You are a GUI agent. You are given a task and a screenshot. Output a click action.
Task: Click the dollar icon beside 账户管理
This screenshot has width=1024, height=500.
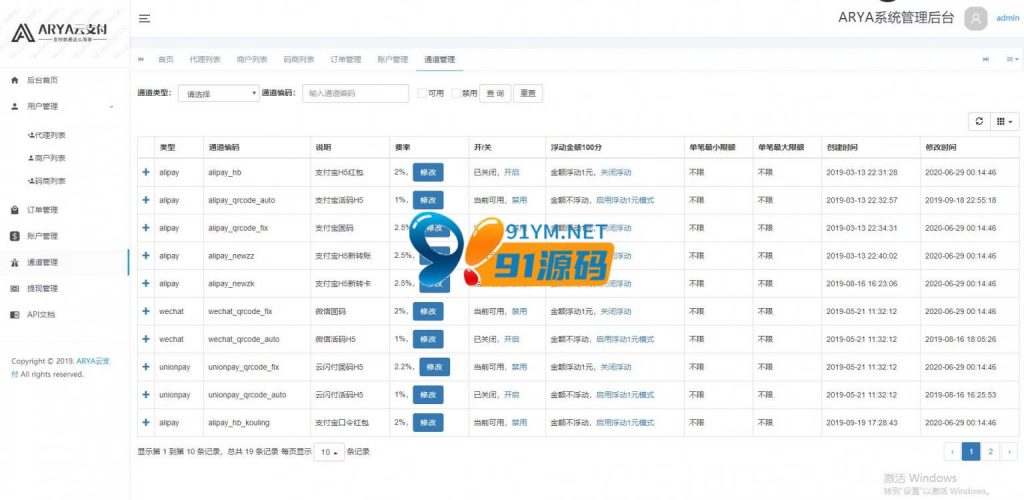[x=15, y=236]
